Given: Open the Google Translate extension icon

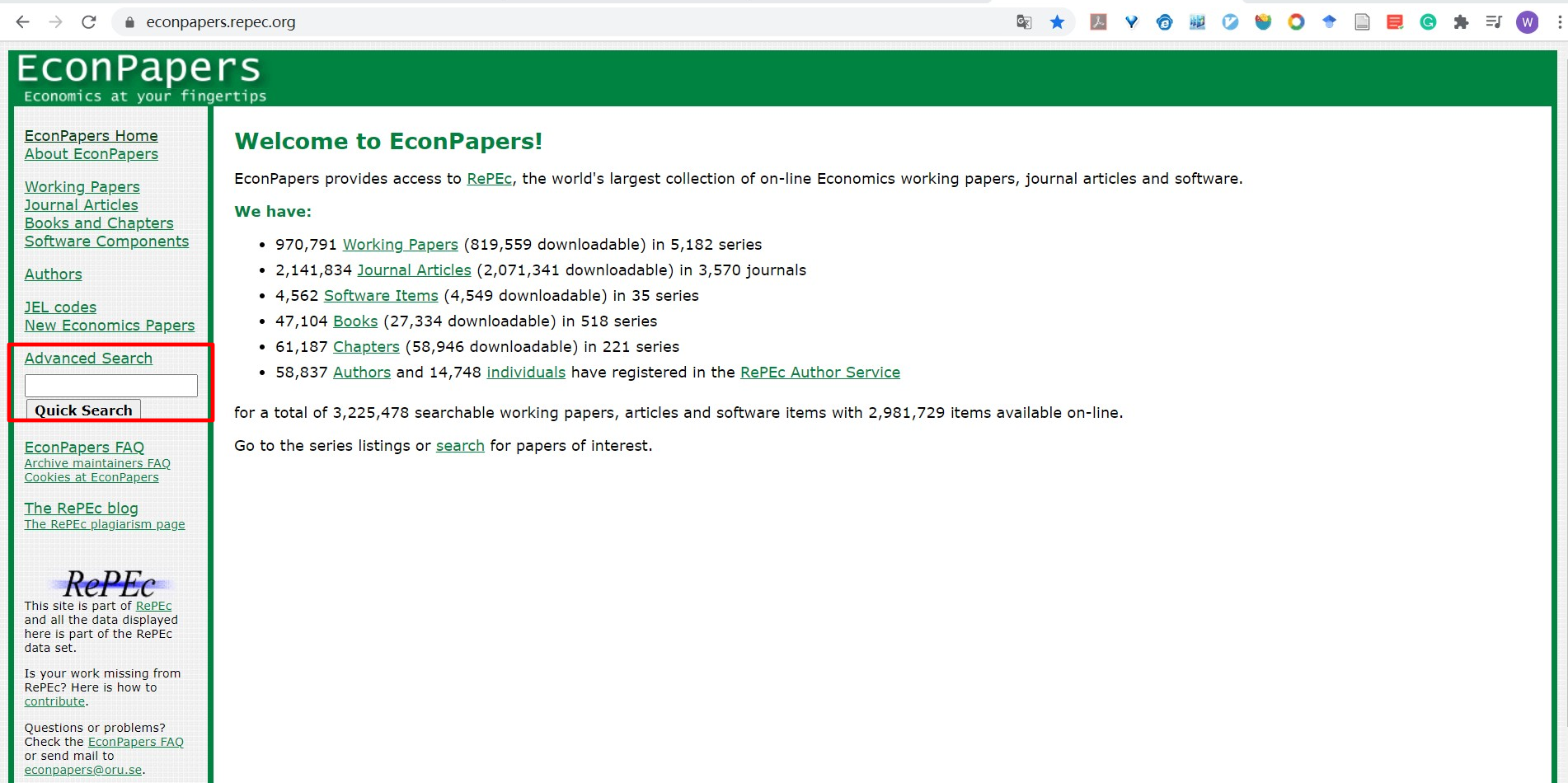Looking at the screenshot, I should tap(1023, 22).
